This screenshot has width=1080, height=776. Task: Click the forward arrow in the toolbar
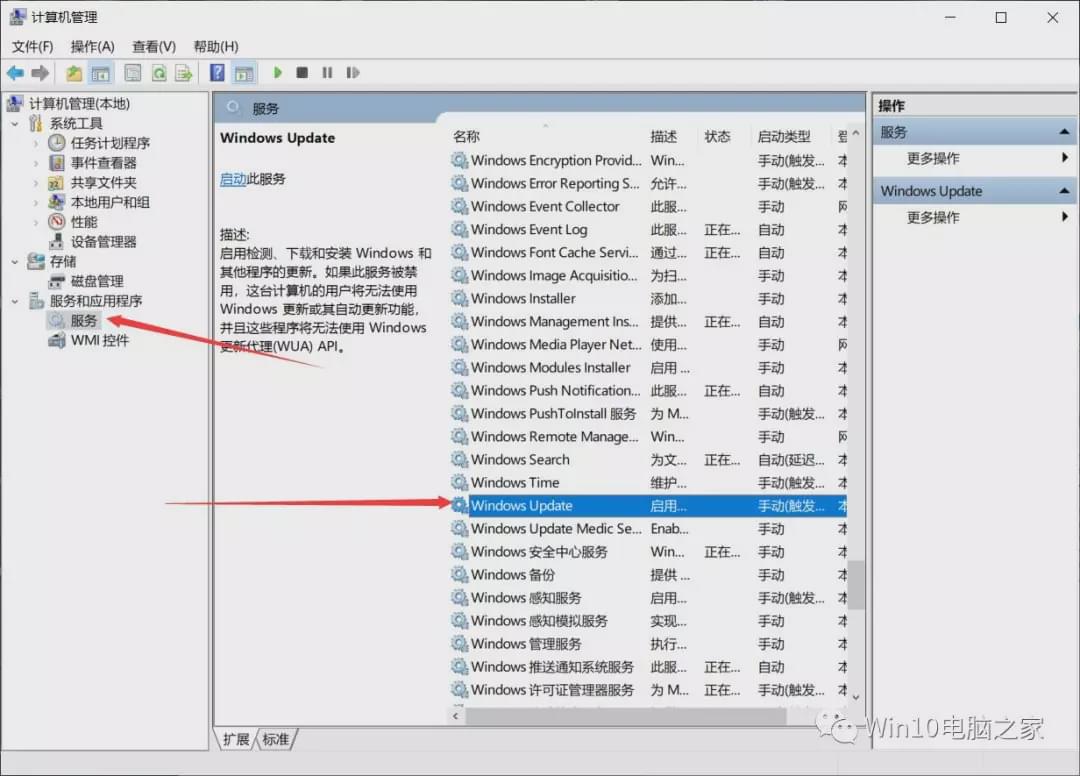pos(40,73)
